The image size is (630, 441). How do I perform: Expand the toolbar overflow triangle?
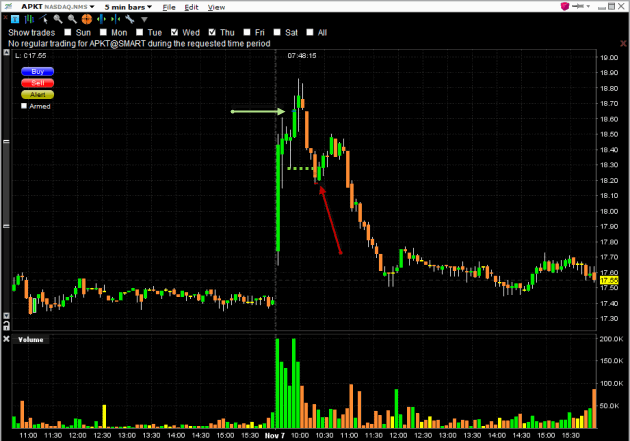coord(144,19)
